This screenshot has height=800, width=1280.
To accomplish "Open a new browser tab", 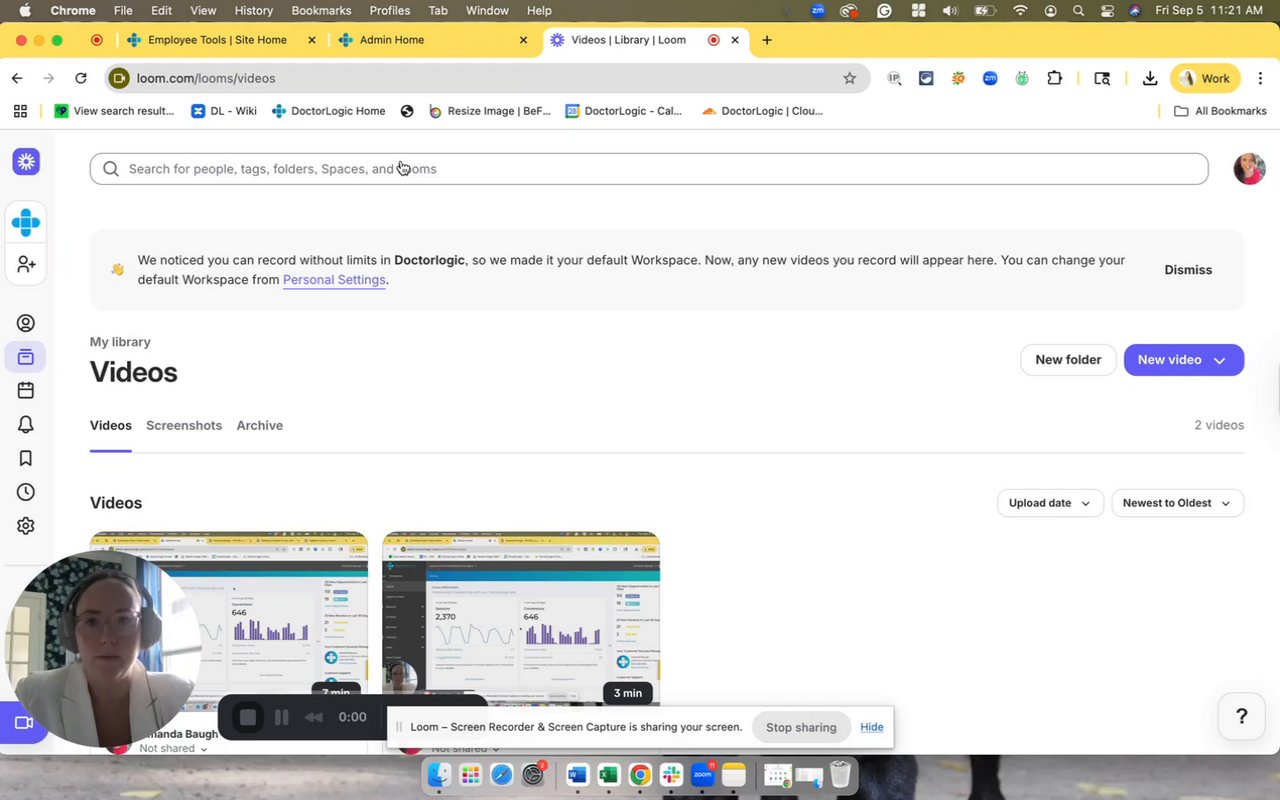I will point(767,40).
